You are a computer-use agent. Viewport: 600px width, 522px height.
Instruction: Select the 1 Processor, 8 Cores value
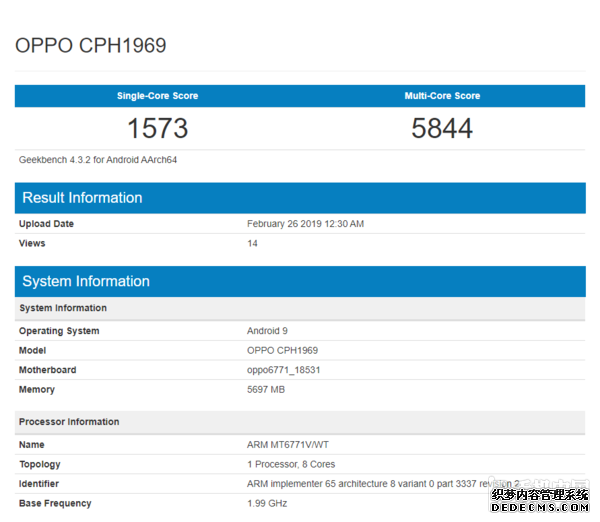[x=291, y=464]
